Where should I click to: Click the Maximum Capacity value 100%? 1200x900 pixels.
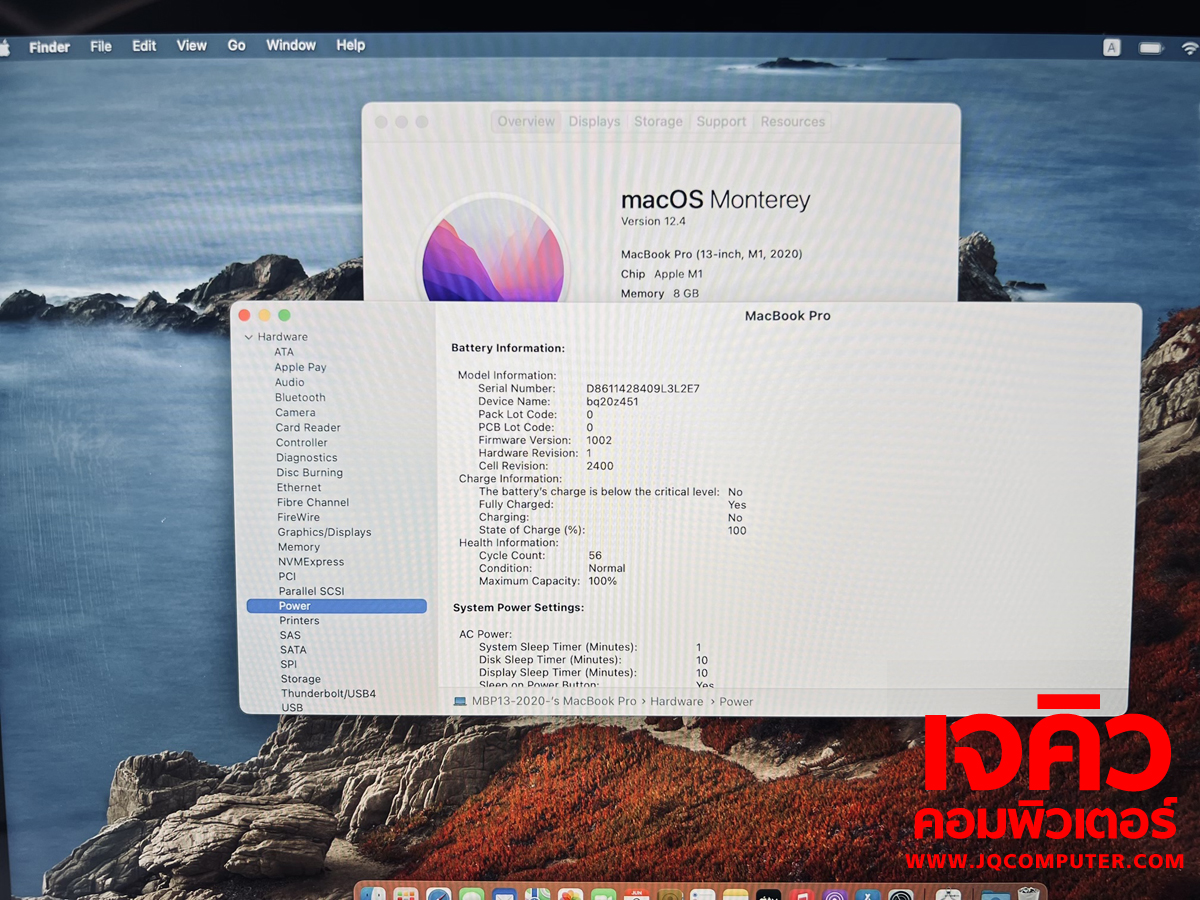603,581
